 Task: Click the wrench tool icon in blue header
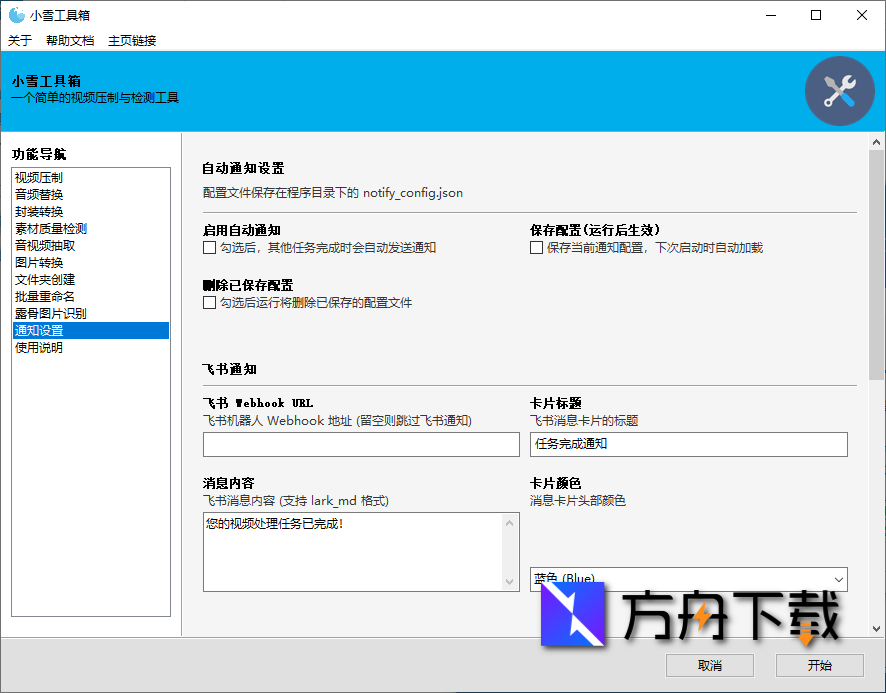pyautogui.click(x=839, y=90)
